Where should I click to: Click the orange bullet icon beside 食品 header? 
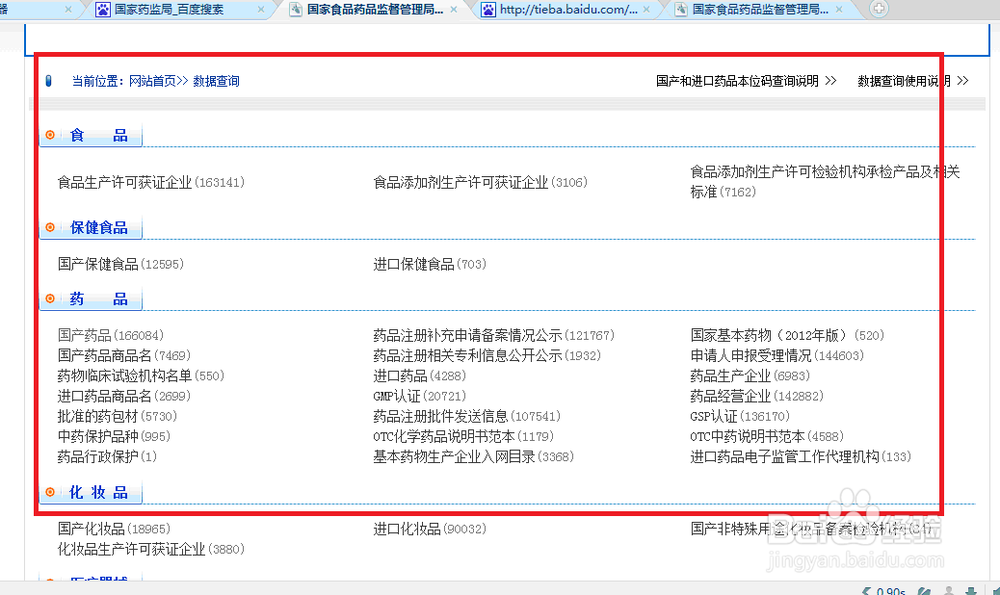(49, 135)
